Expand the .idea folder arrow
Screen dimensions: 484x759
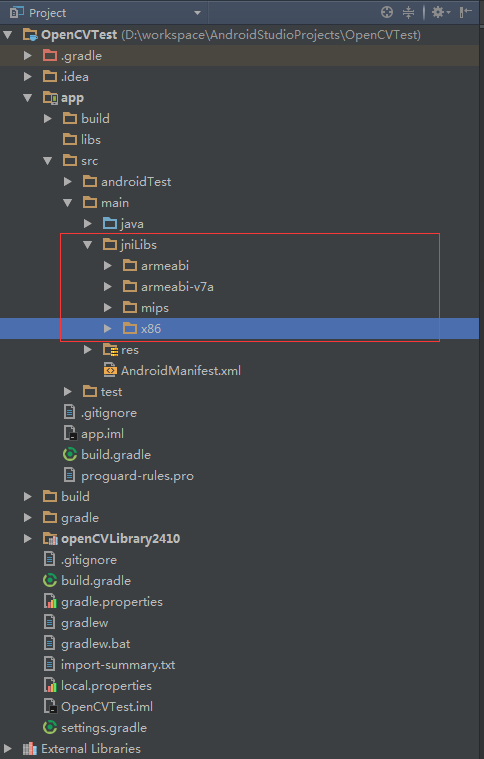pyautogui.click(x=28, y=76)
